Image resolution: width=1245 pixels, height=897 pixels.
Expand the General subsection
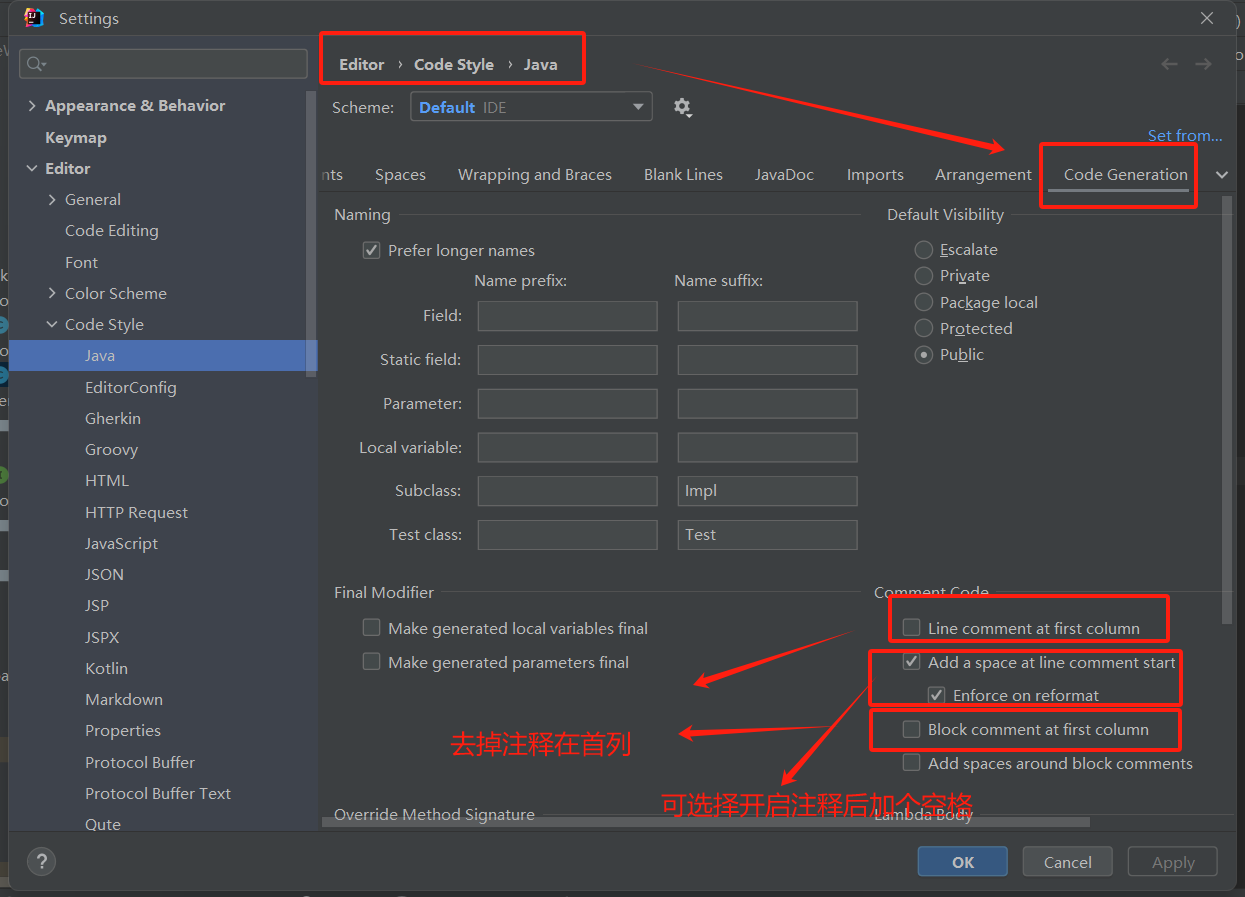[x=52, y=200]
